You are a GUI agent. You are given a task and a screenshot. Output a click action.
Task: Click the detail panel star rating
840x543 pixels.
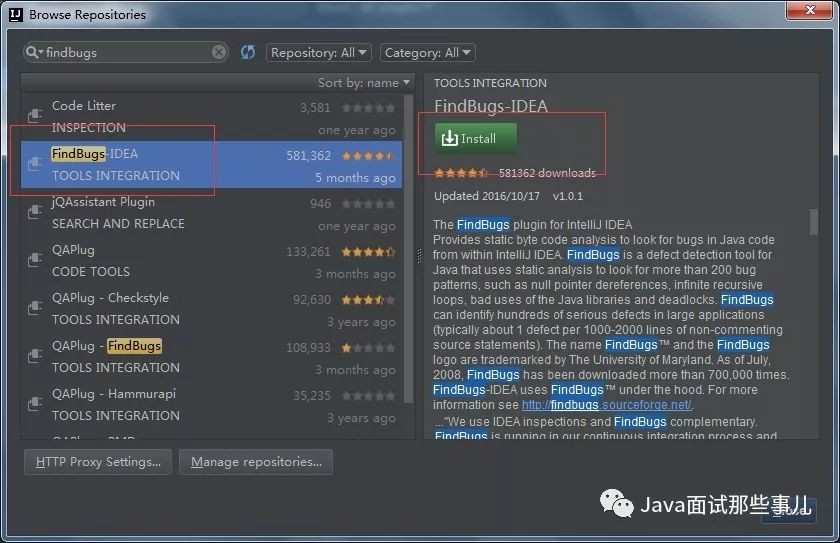tap(461, 173)
